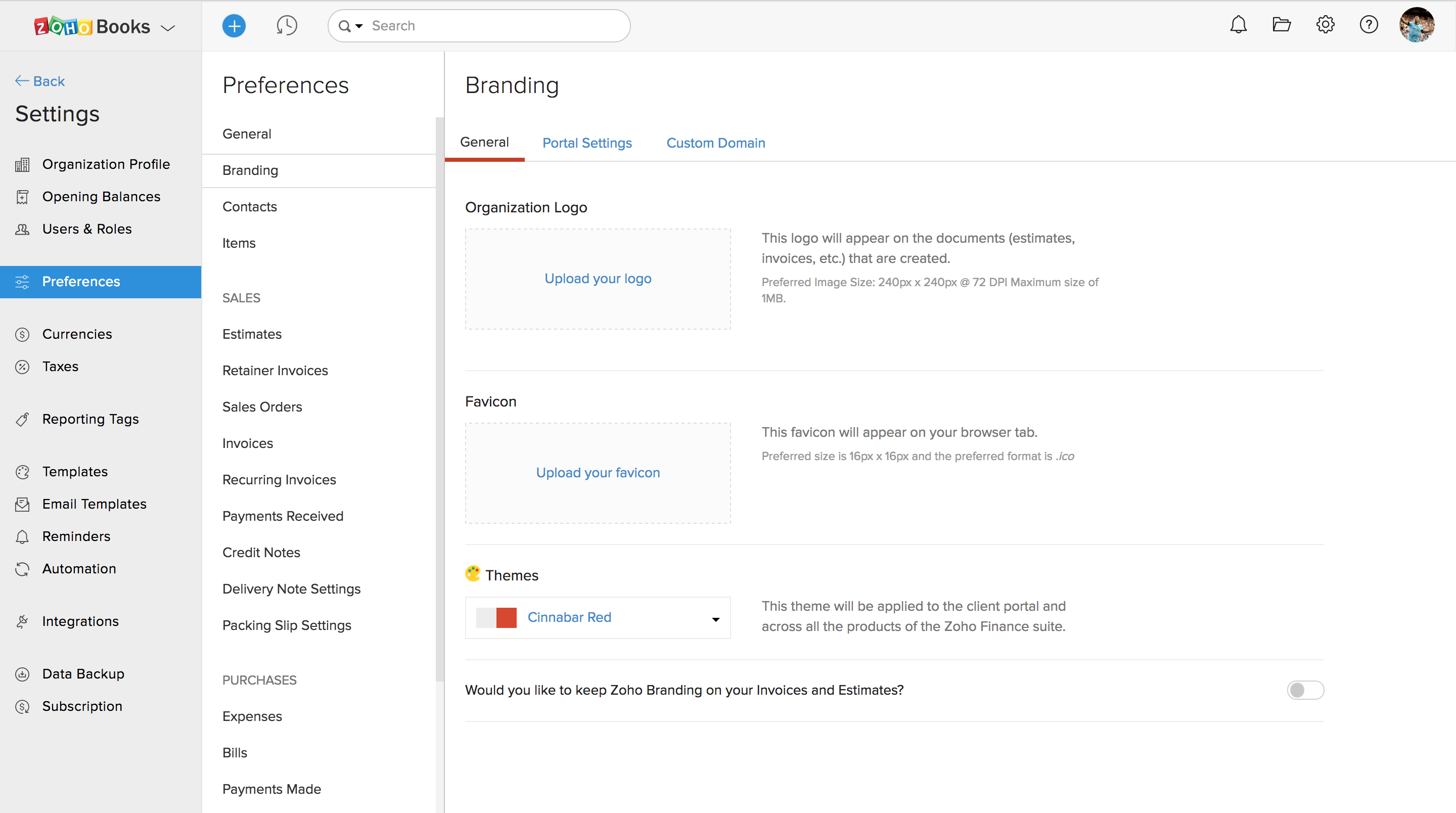The width and height of the screenshot is (1456, 813).
Task: Toggle Zoho Branding on invoices switch
Action: tap(1305, 690)
